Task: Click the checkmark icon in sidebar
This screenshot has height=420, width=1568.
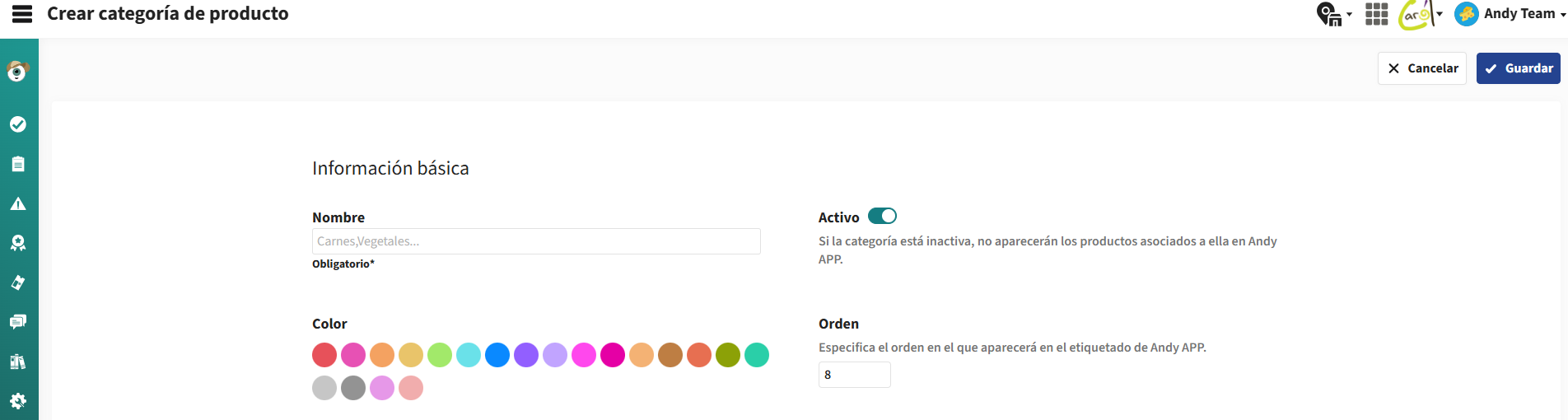Action: (x=18, y=124)
